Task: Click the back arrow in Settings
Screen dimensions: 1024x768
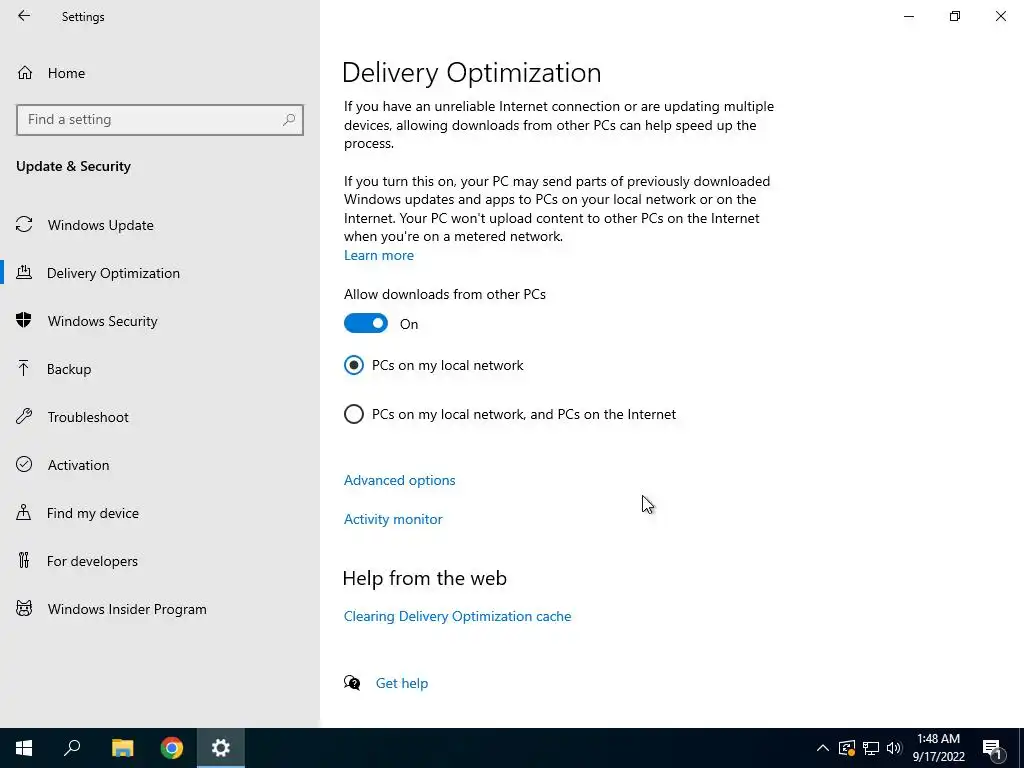Action: tap(24, 16)
